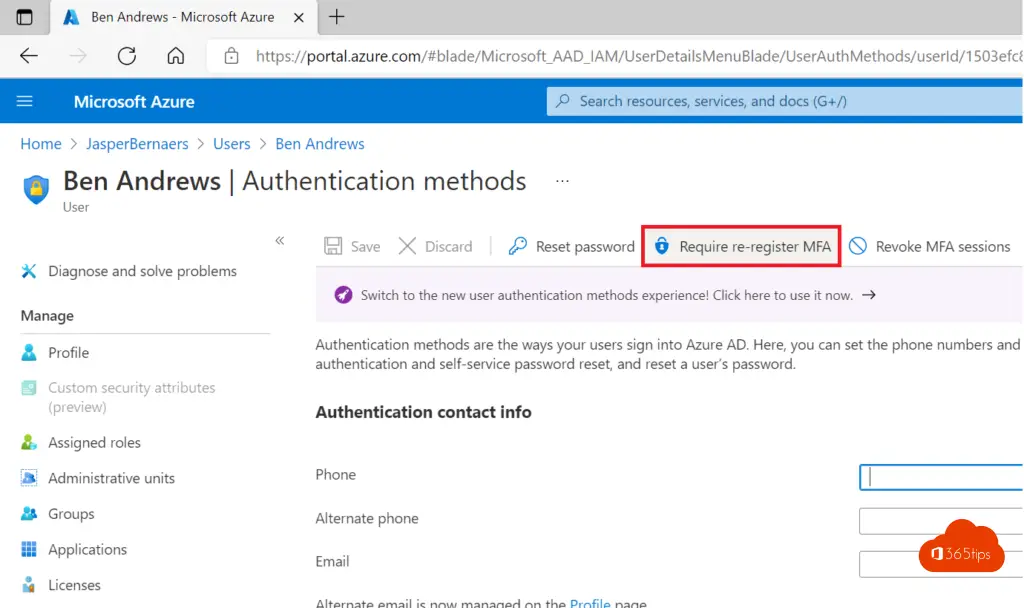Image resolution: width=1024 pixels, height=608 pixels.
Task: Select the Ben Andrews - Microsoft Azure tab
Action: (x=184, y=17)
